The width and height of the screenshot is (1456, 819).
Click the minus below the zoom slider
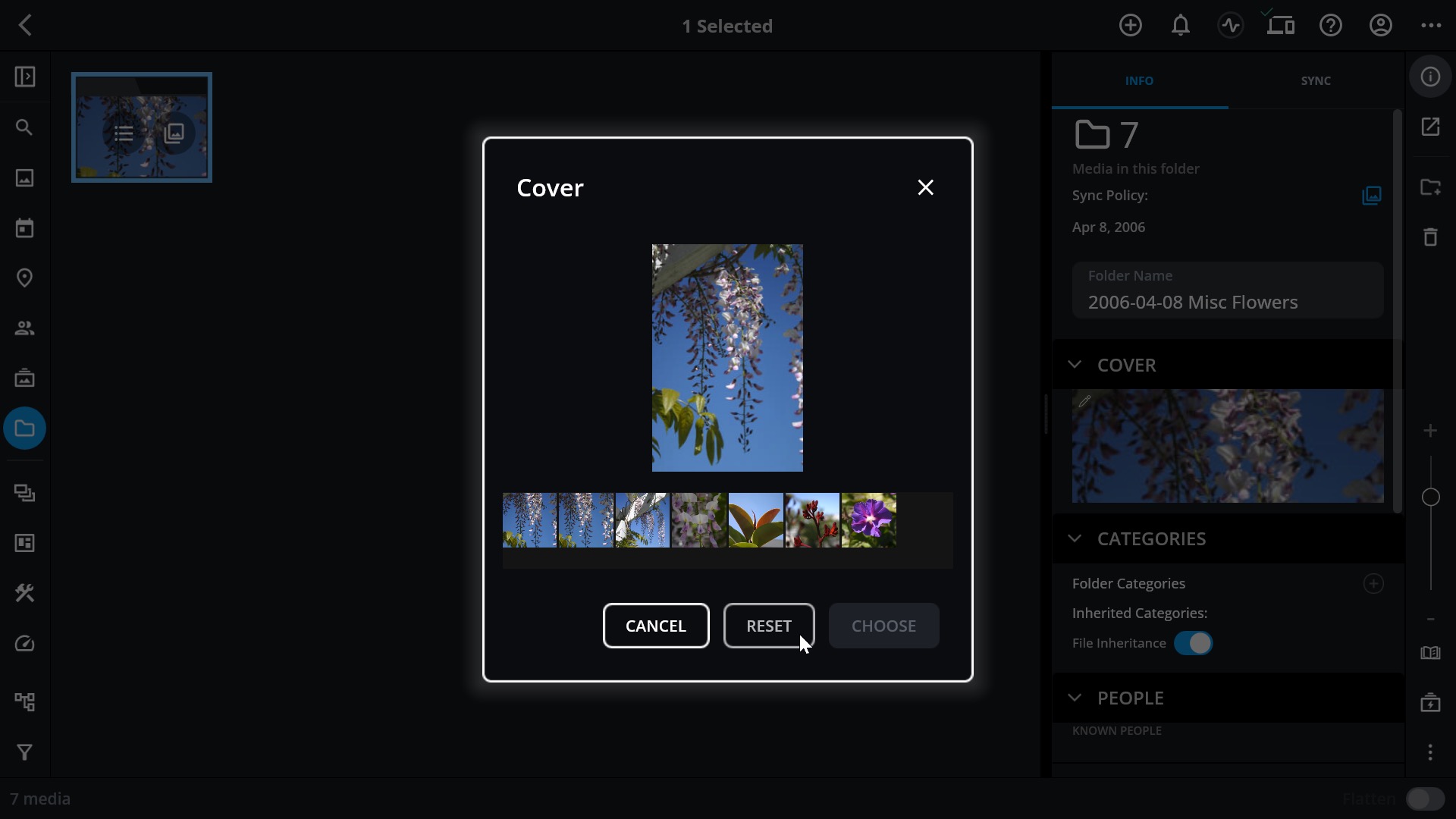coord(1430,620)
